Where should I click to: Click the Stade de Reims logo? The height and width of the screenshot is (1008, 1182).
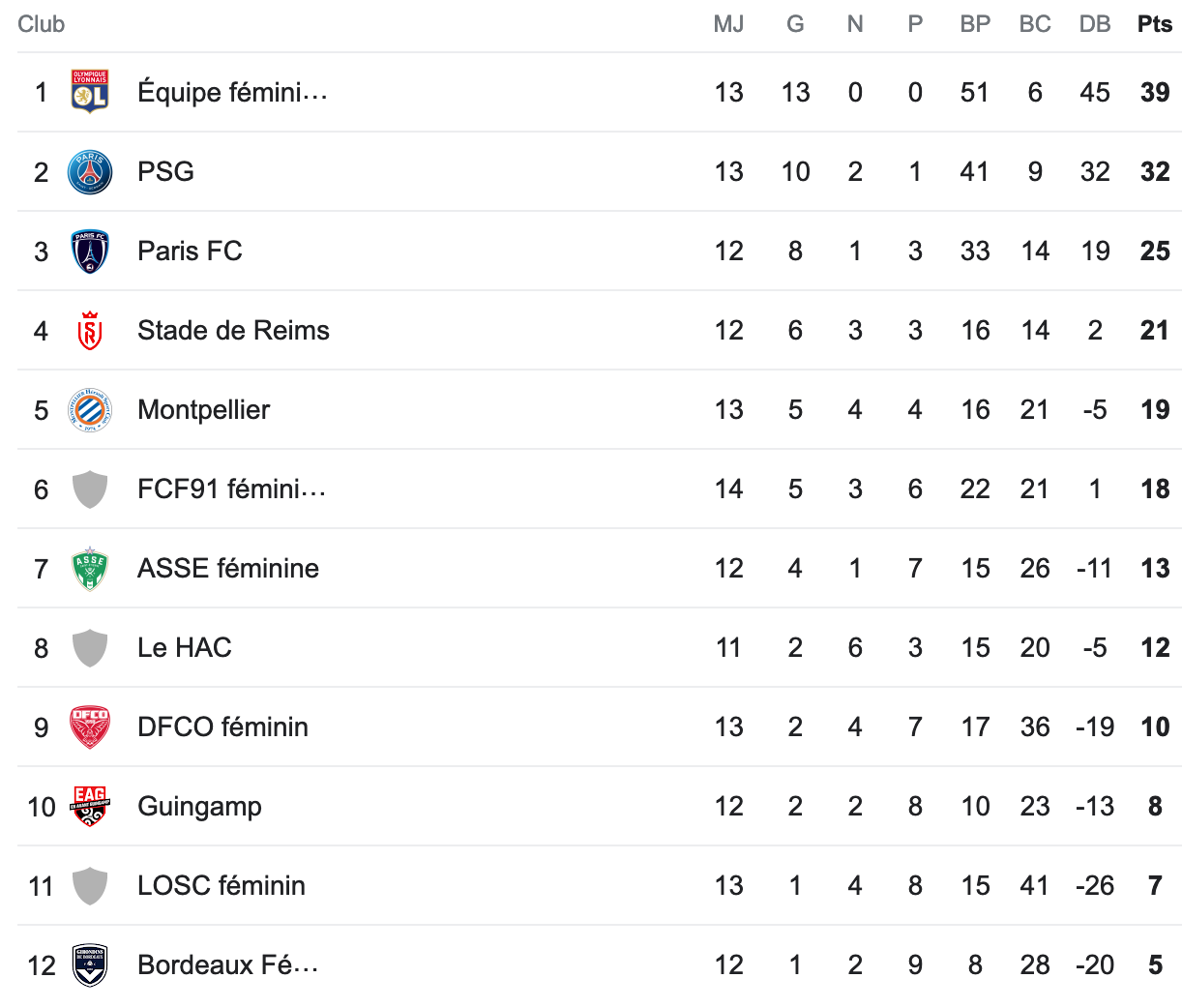90,331
